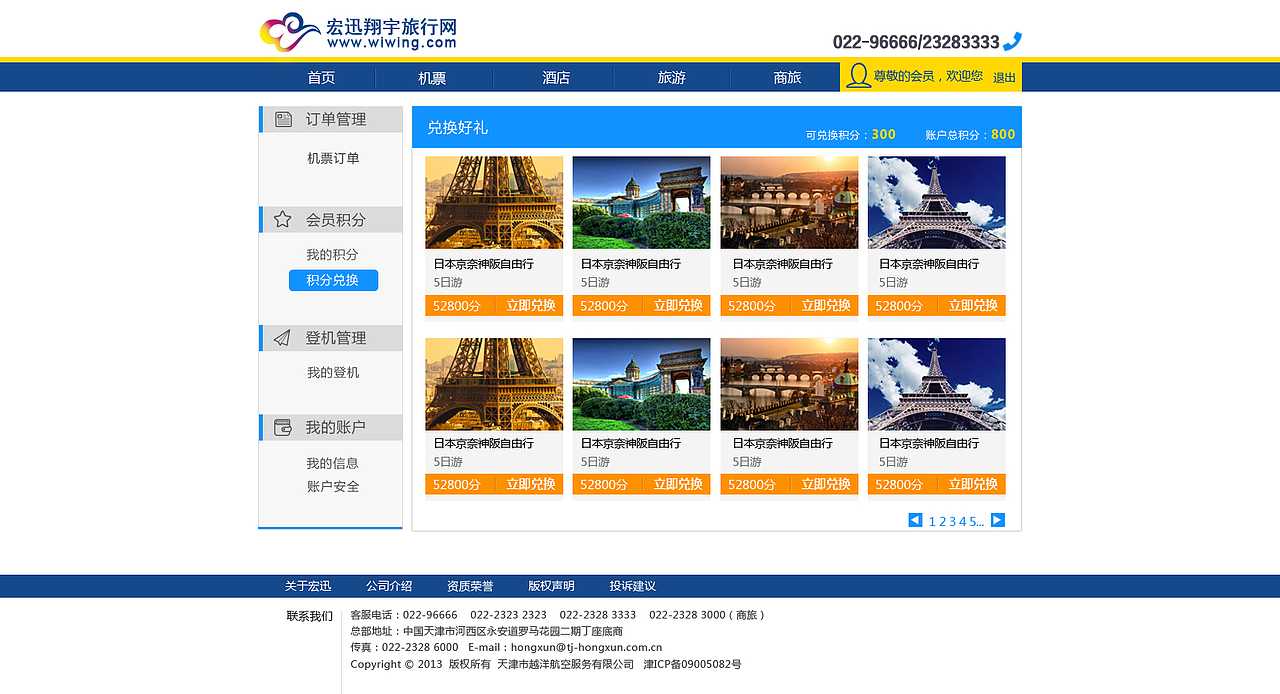Click 立即兑换 under top-row bridge card
Image resolution: width=1280 pixels, height=694 pixels.
click(x=826, y=306)
